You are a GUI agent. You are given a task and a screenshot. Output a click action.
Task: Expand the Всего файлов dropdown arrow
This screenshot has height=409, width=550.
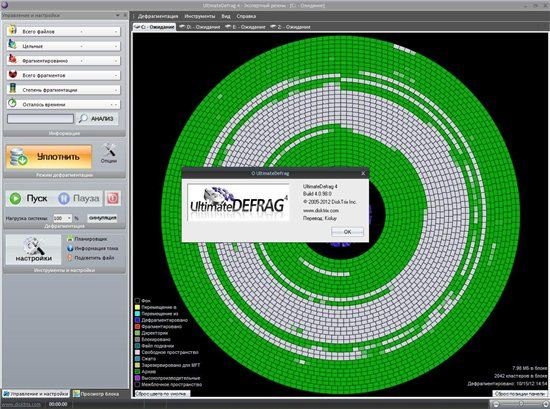tap(116, 32)
